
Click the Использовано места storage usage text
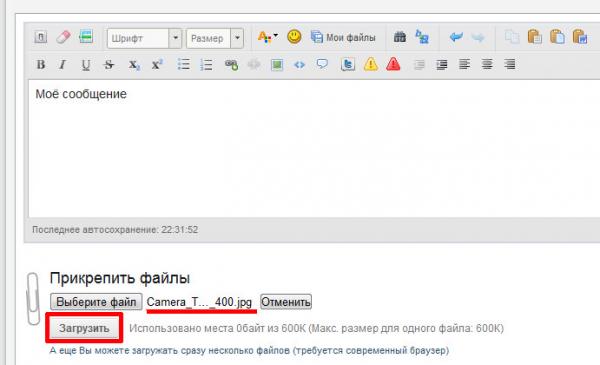tap(316, 328)
